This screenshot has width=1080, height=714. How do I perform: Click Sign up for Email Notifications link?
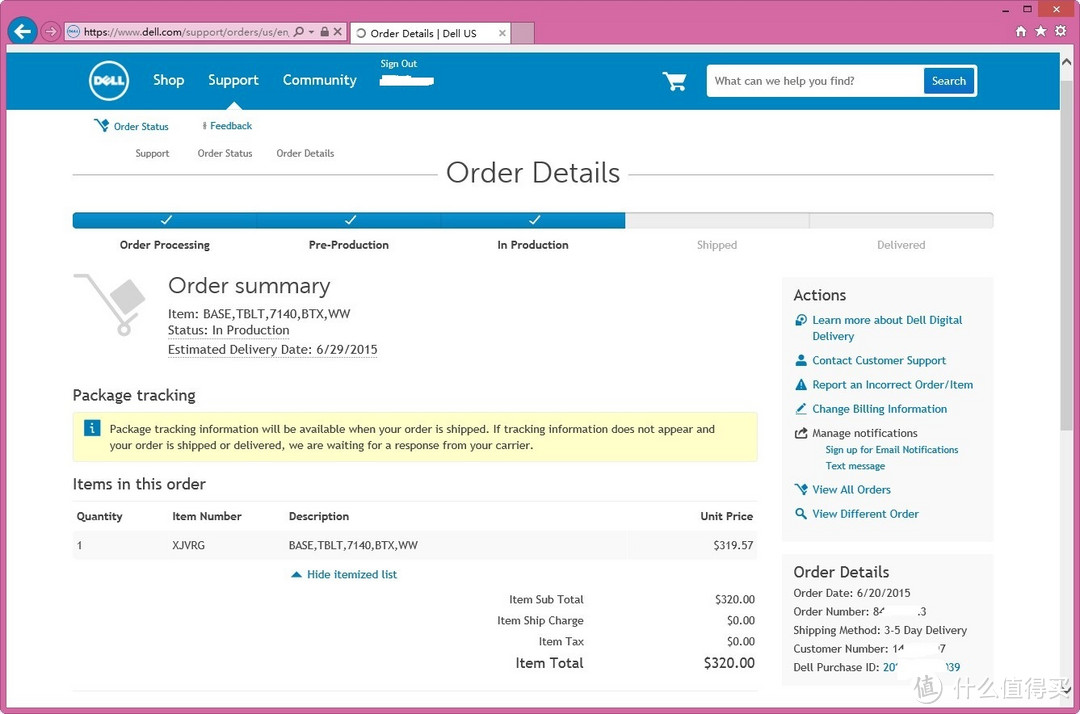891,450
